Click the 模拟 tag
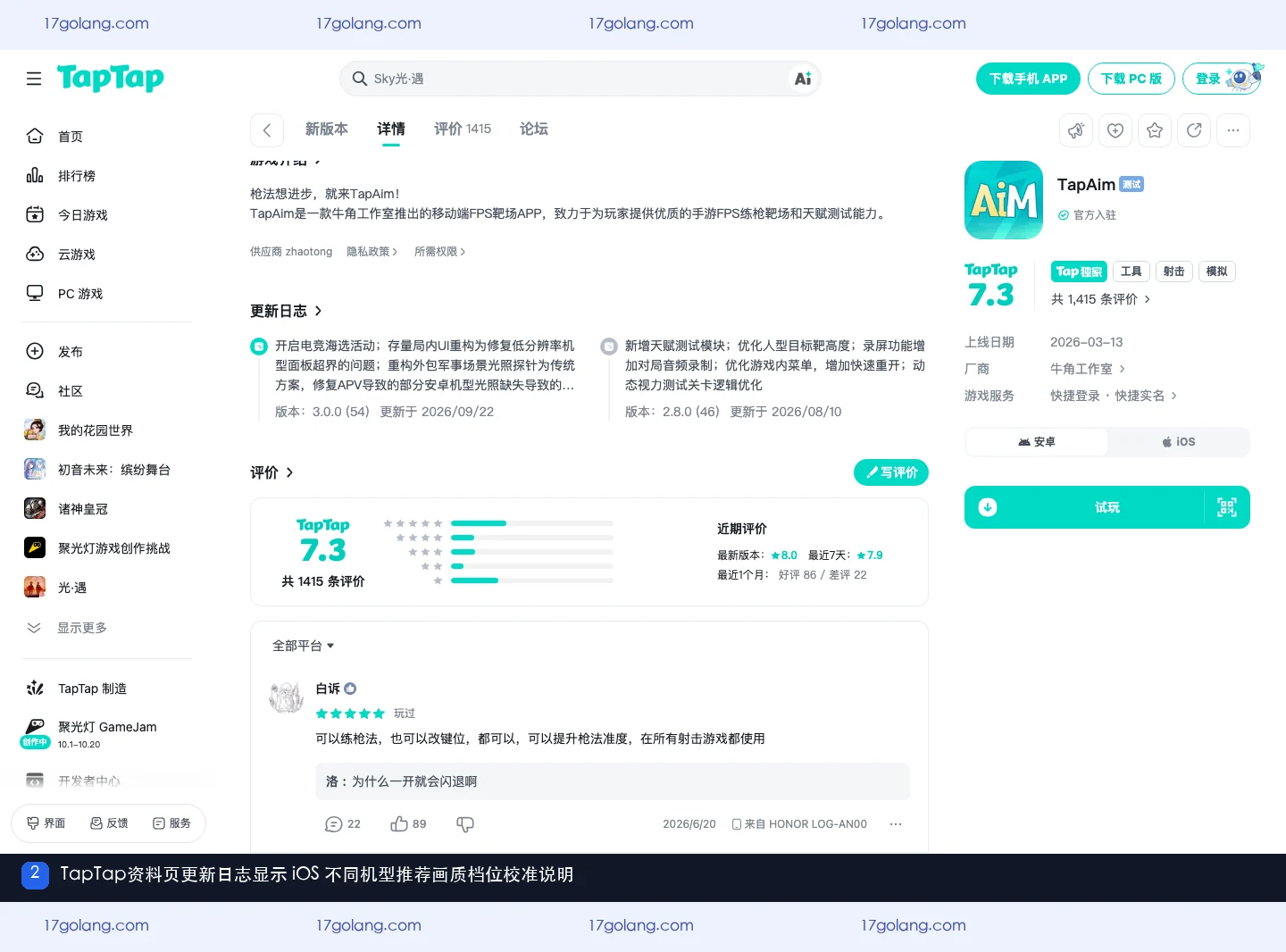Screen dimensions: 1286x952 tap(1217, 271)
